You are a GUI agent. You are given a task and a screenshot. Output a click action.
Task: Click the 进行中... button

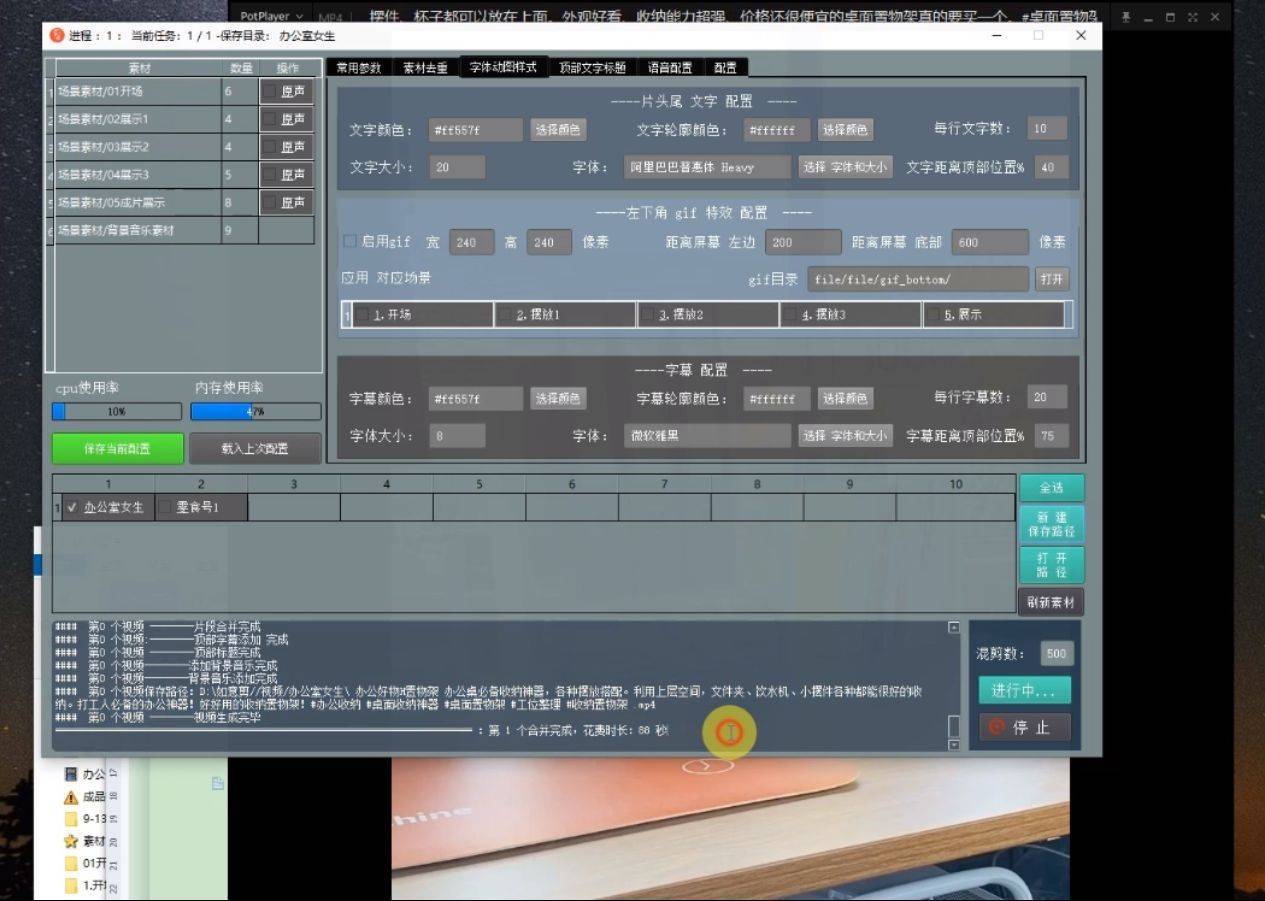[x=1023, y=691]
